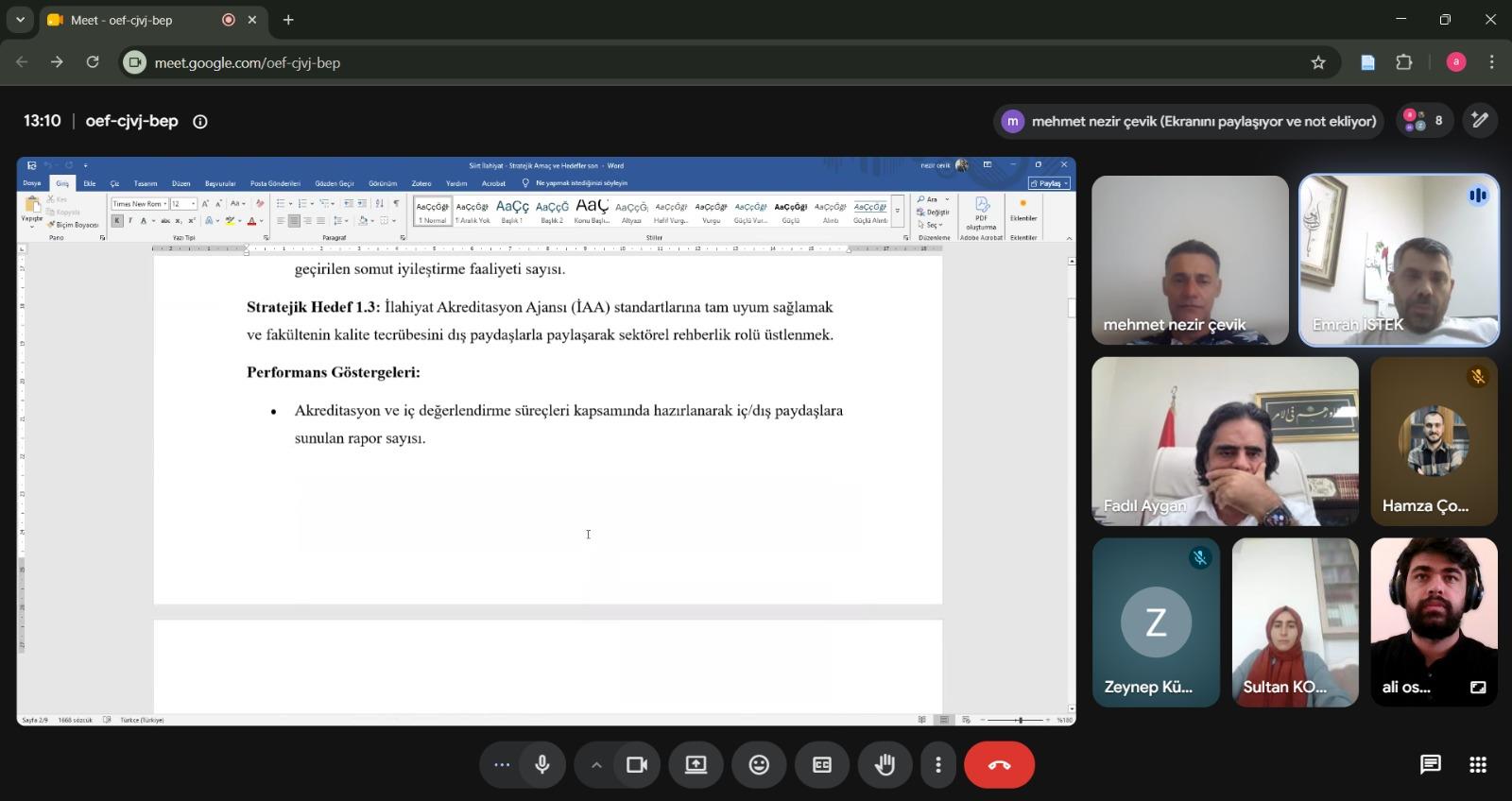Viewport: 1512px width, 801px height.
Task: Expand the font size 12 dropdown
Action: 194,204
